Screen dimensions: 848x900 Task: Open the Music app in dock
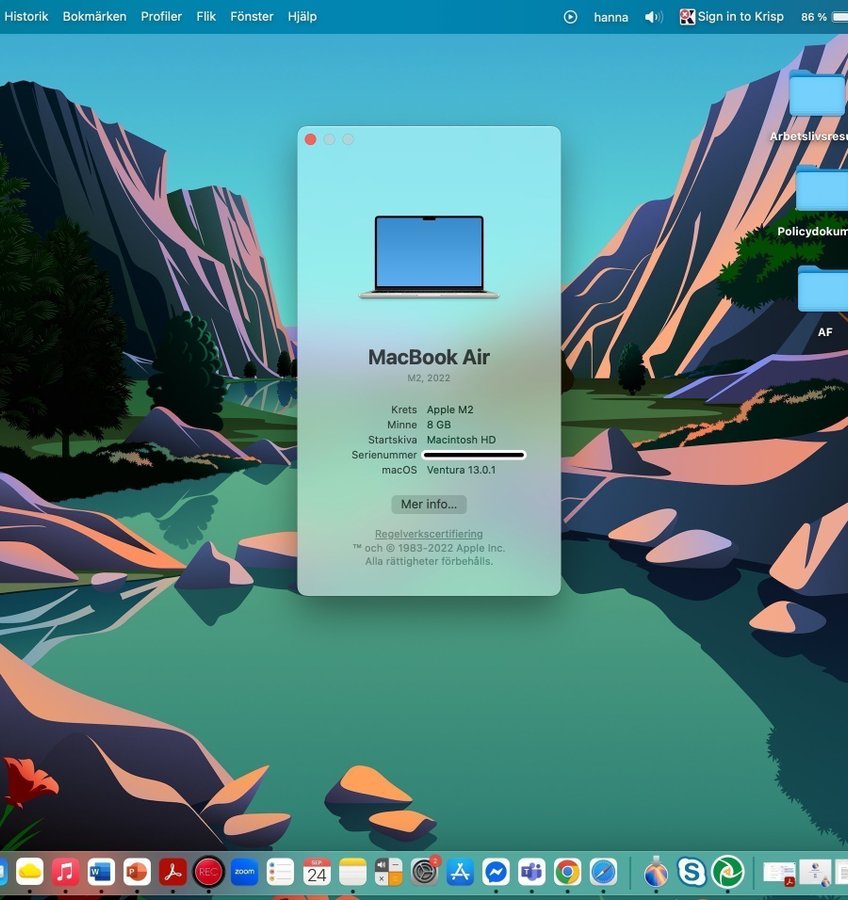tap(66, 872)
